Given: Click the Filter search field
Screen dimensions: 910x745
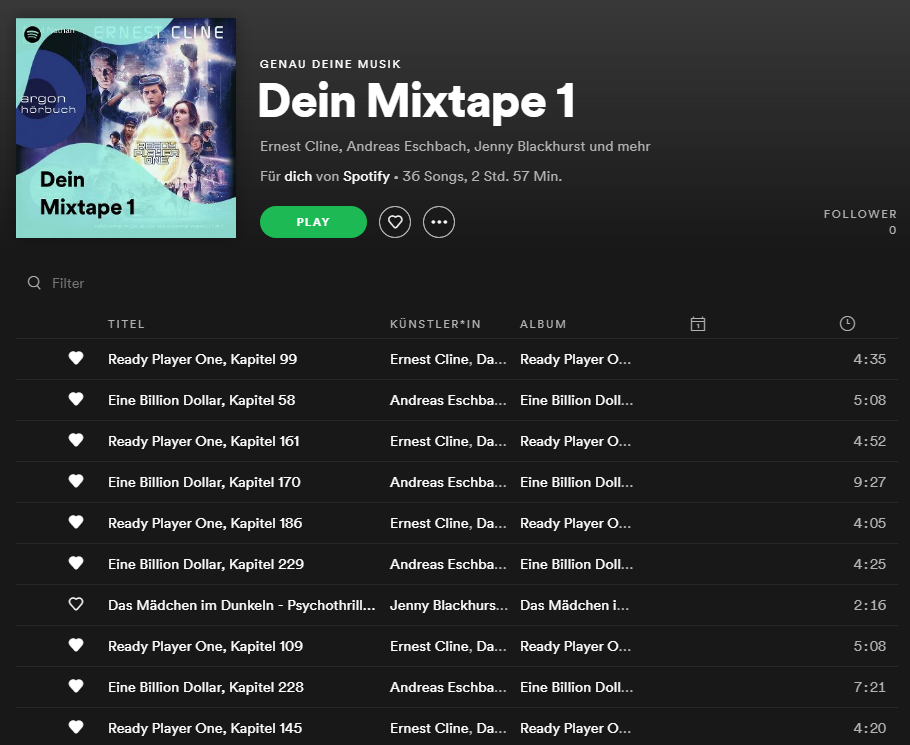Looking at the screenshot, I should pos(68,283).
